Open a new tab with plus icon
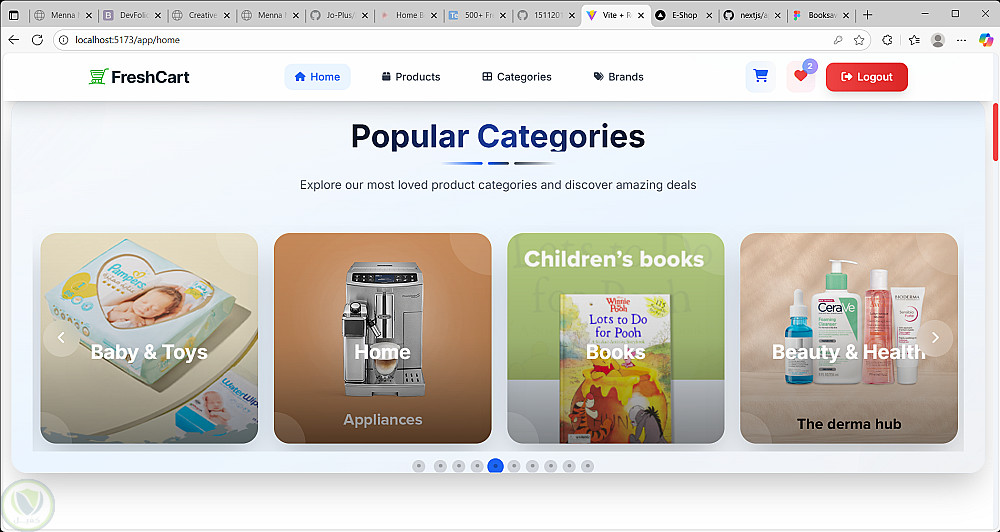This screenshot has width=1000, height=532. [867, 15]
